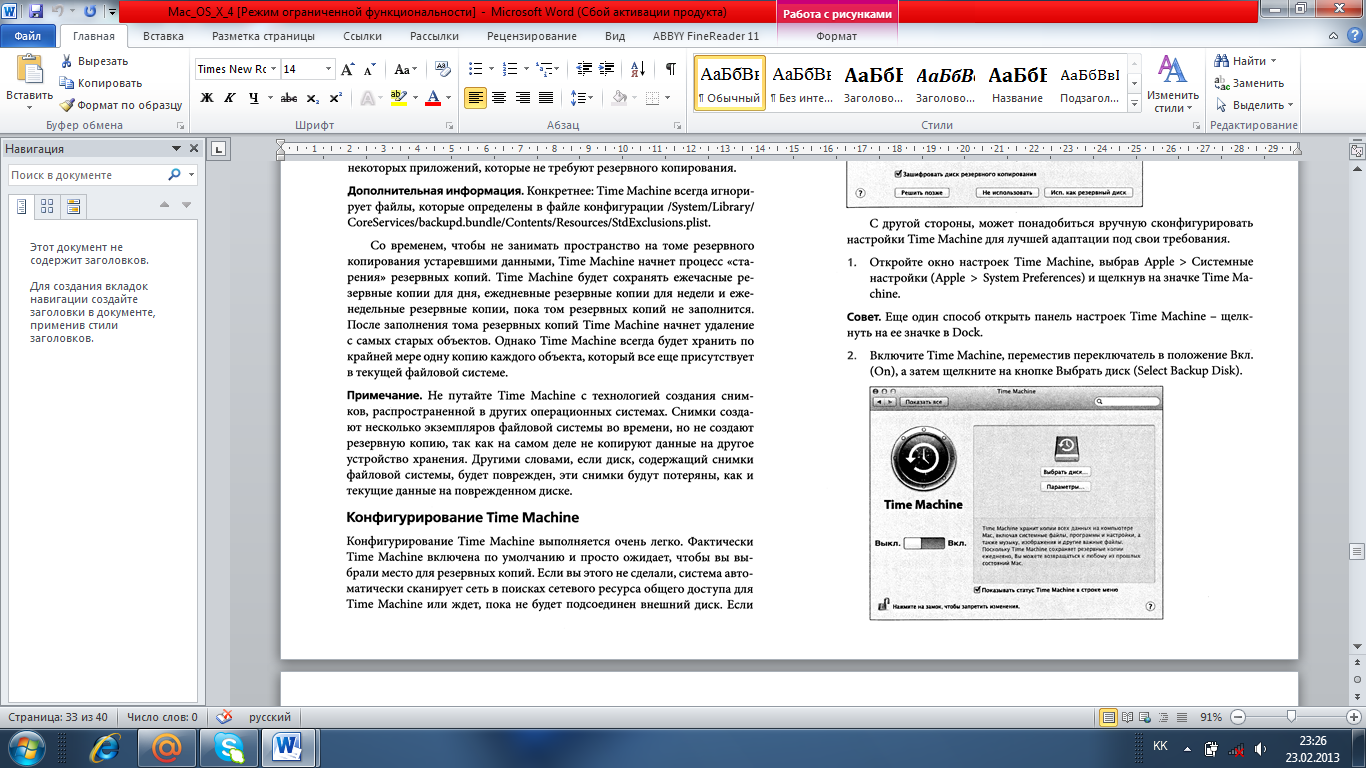Viewport: 1366px width, 768px height.
Task: Switch to the Вставка tab
Action: point(163,36)
